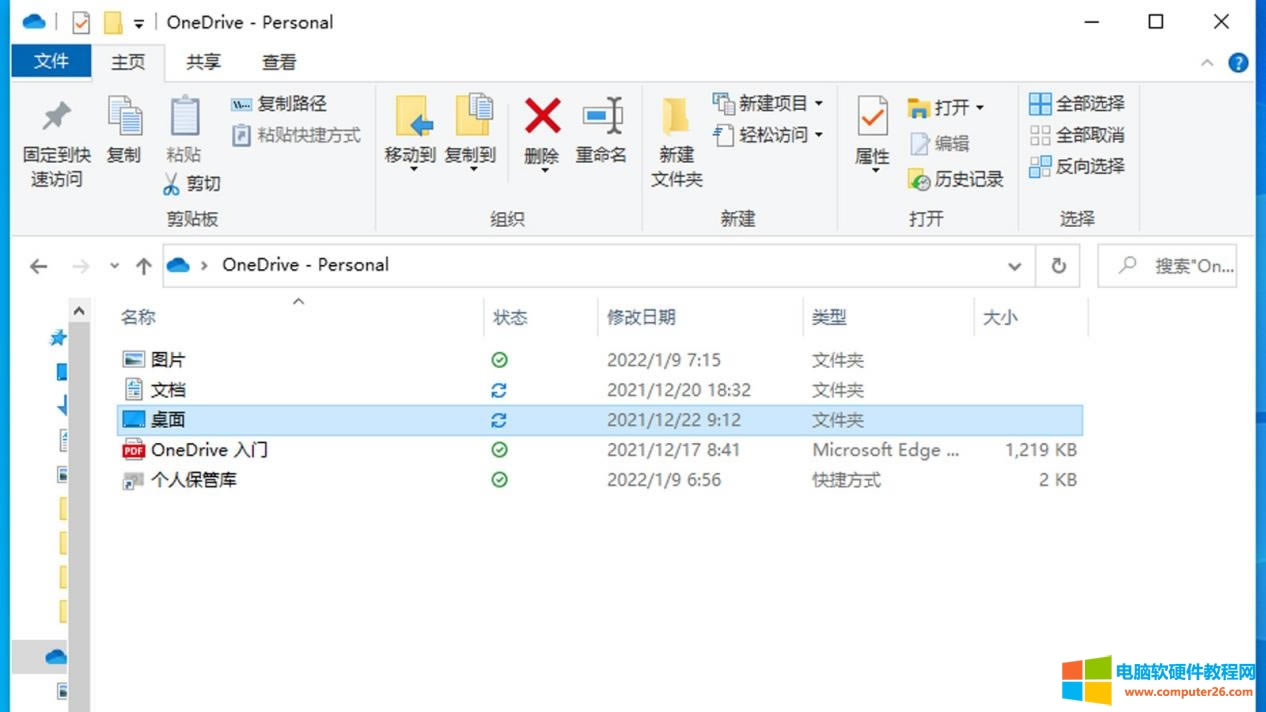Click the Edit (编辑) icon
This screenshot has width=1266, height=712.
tap(944, 143)
